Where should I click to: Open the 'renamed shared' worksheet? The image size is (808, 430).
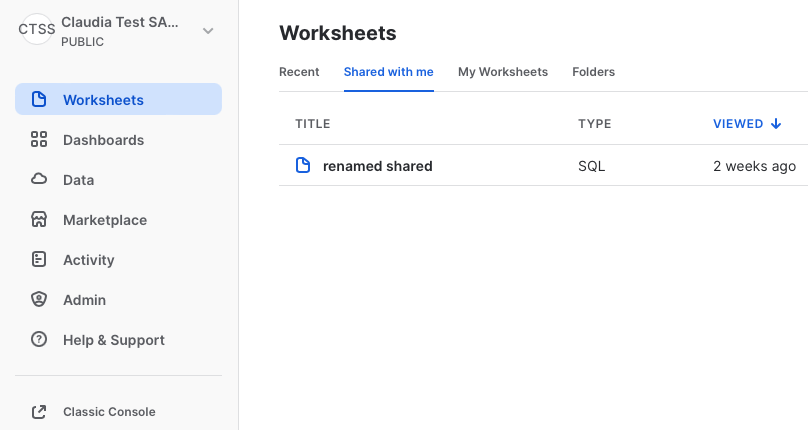pos(377,166)
